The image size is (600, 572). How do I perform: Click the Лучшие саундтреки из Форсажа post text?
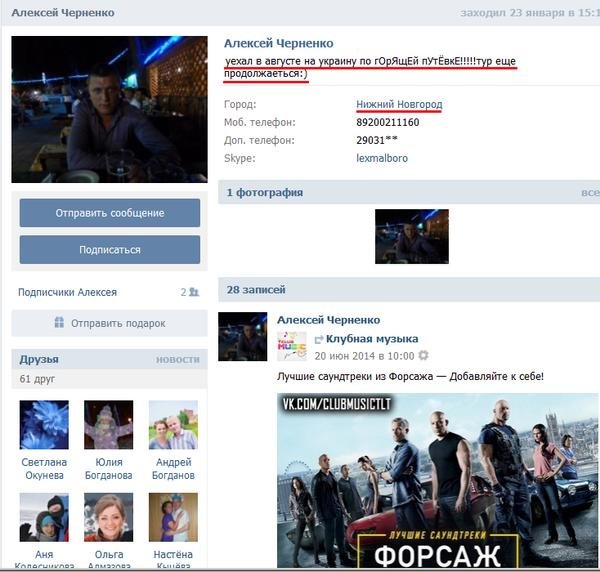[x=410, y=376]
